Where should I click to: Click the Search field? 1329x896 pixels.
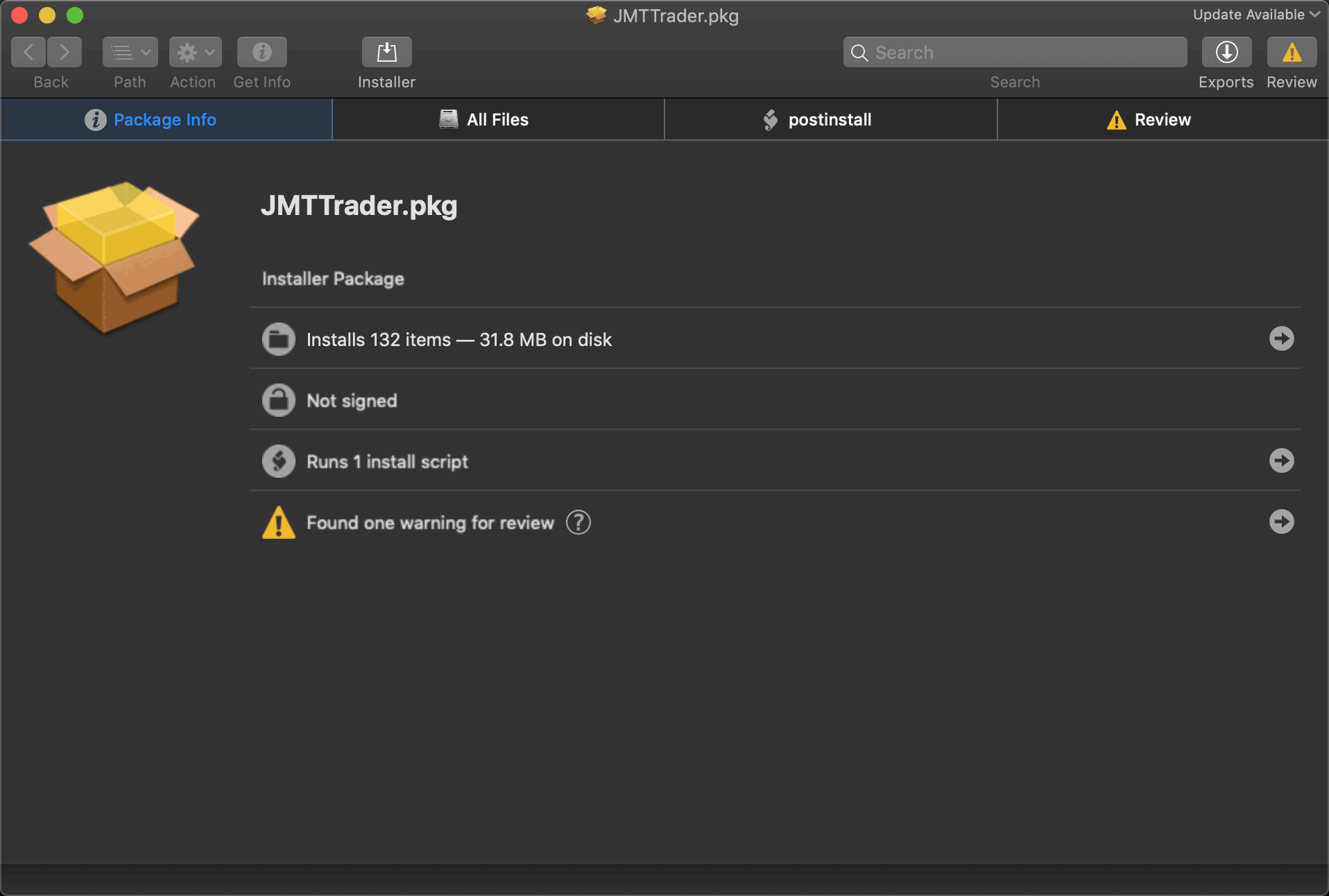click(1014, 53)
